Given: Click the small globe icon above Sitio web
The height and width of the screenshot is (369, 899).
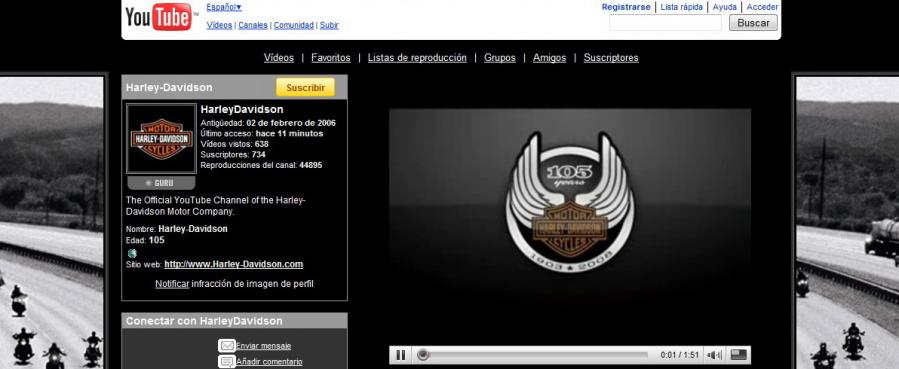Looking at the screenshot, I should click(x=132, y=253).
